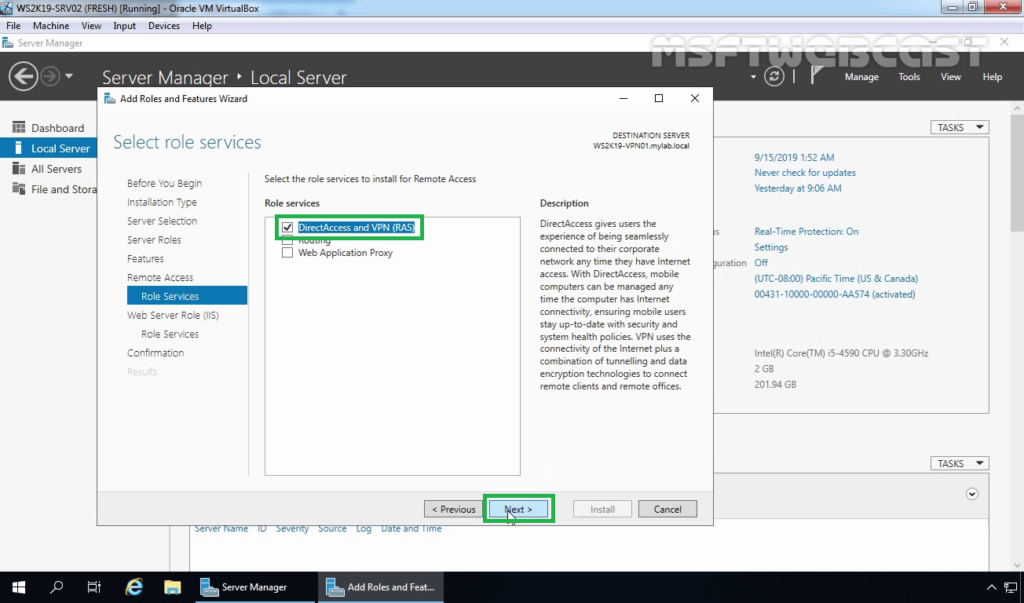Image resolution: width=1024 pixels, height=603 pixels.
Task: Go to Before You Begin wizard step
Action: [x=165, y=183]
